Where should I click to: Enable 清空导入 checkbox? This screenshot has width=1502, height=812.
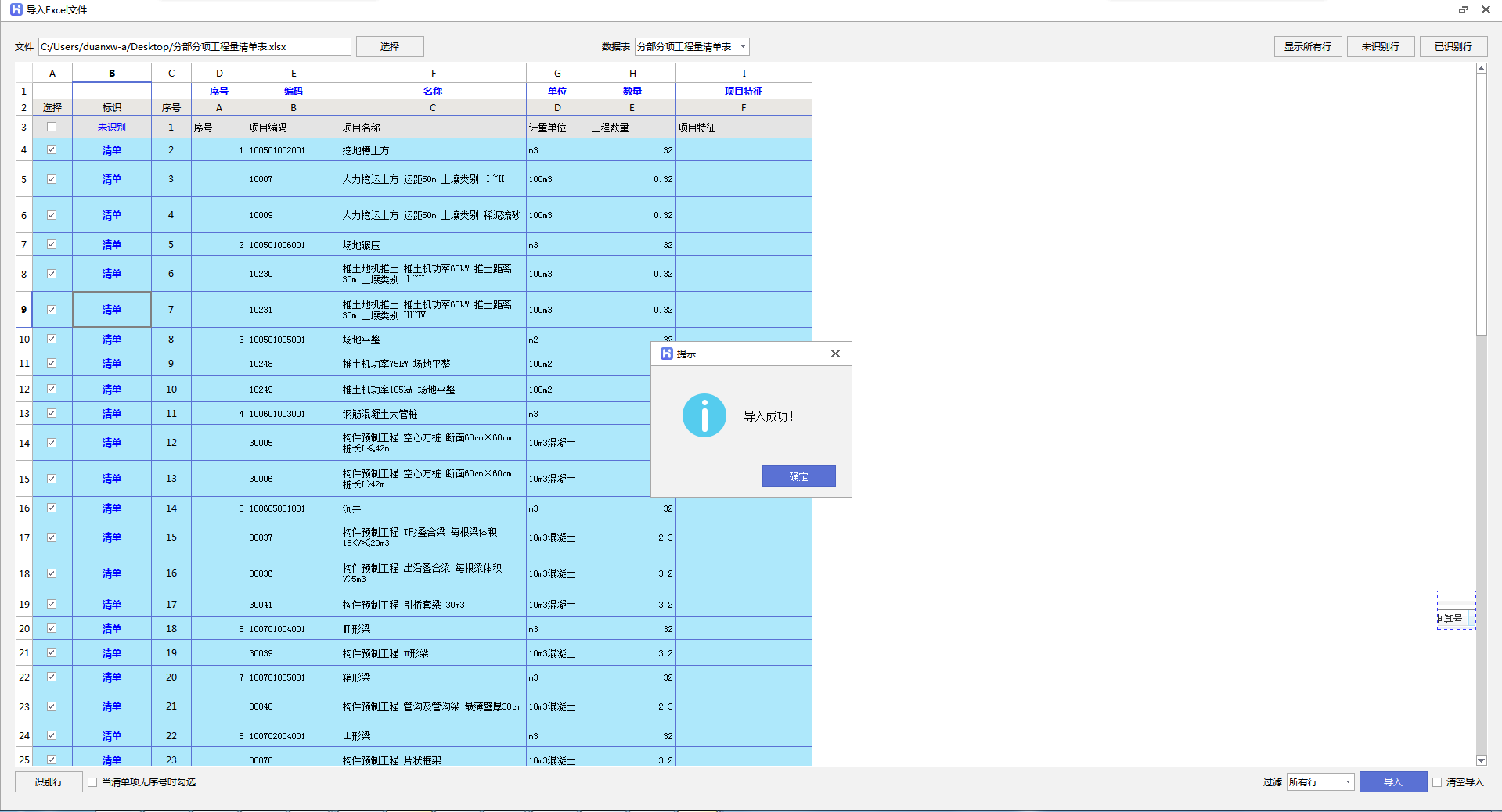click(1437, 782)
